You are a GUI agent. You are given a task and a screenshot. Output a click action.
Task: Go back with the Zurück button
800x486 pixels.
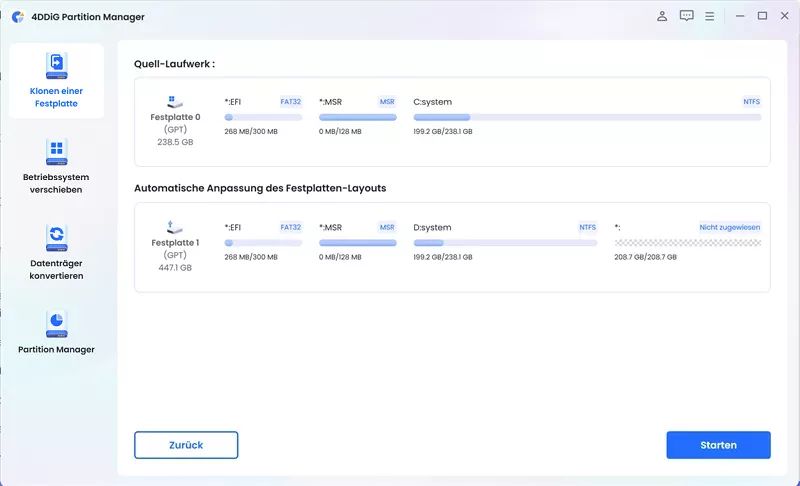coord(186,445)
